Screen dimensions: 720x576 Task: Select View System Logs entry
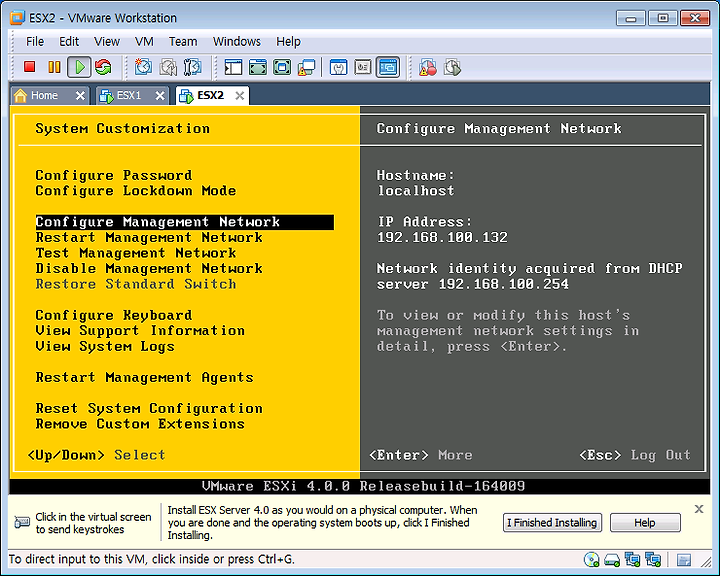[x=105, y=346]
